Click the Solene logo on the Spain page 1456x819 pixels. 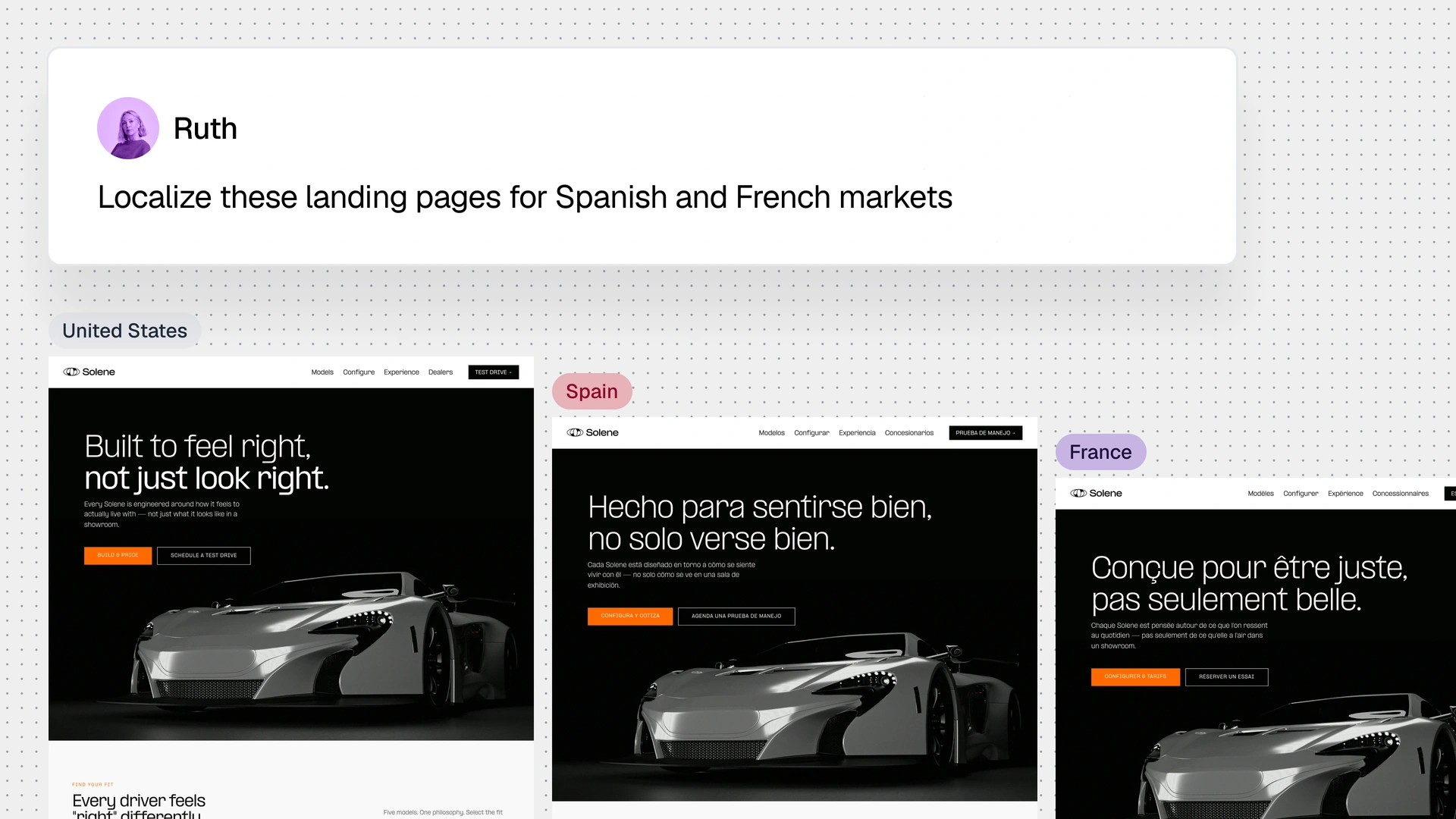(x=593, y=433)
